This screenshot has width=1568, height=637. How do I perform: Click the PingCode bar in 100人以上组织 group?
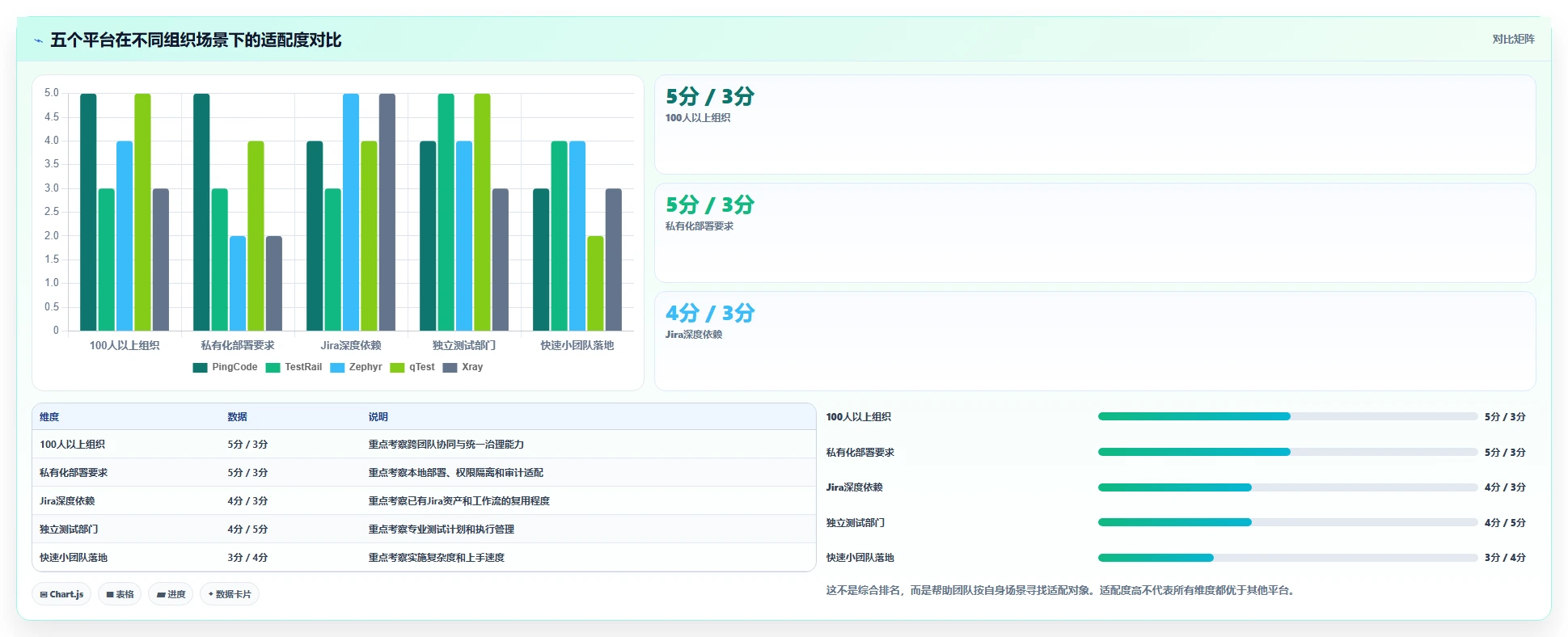coord(88,212)
